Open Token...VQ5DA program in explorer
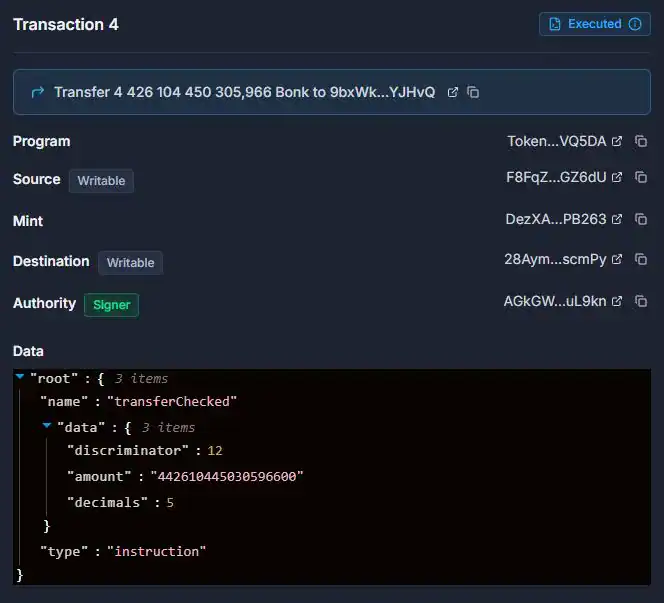This screenshot has height=603, width=664. tap(617, 141)
